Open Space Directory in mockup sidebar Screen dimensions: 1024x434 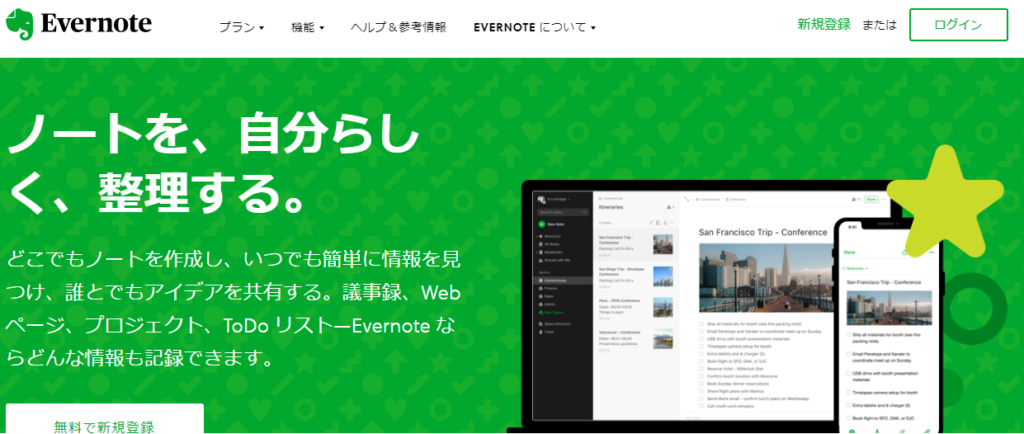tap(554, 324)
